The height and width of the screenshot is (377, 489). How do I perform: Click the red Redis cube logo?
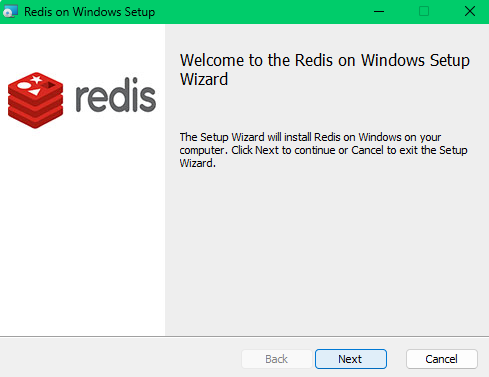(35, 100)
